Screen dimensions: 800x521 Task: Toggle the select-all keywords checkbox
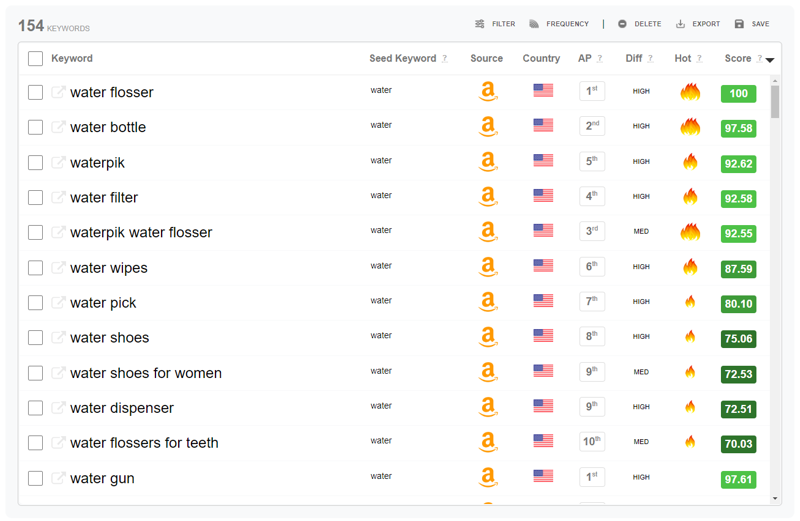point(35,59)
